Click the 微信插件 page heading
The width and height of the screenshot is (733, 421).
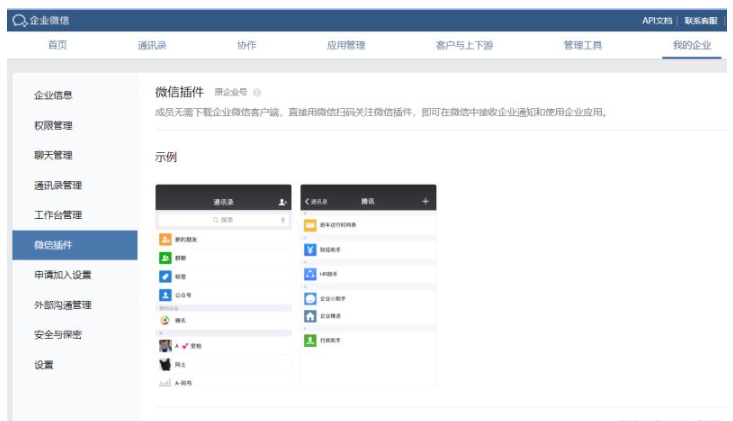pos(180,92)
